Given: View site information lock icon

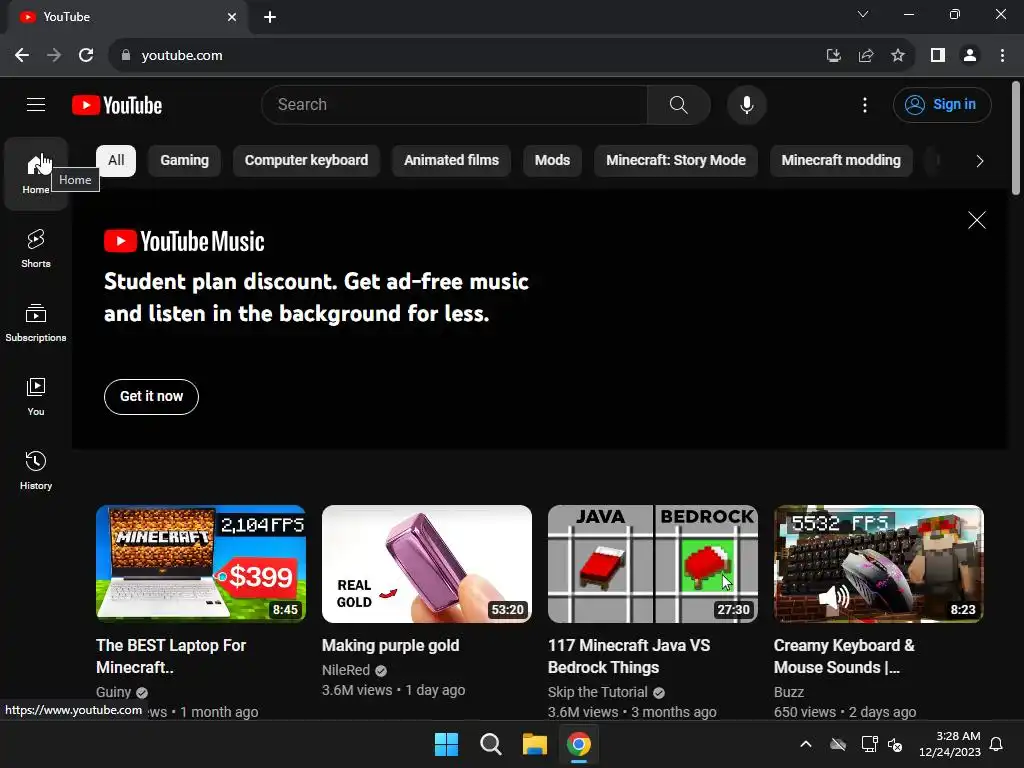Looking at the screenshot, I should pos(126,56).
